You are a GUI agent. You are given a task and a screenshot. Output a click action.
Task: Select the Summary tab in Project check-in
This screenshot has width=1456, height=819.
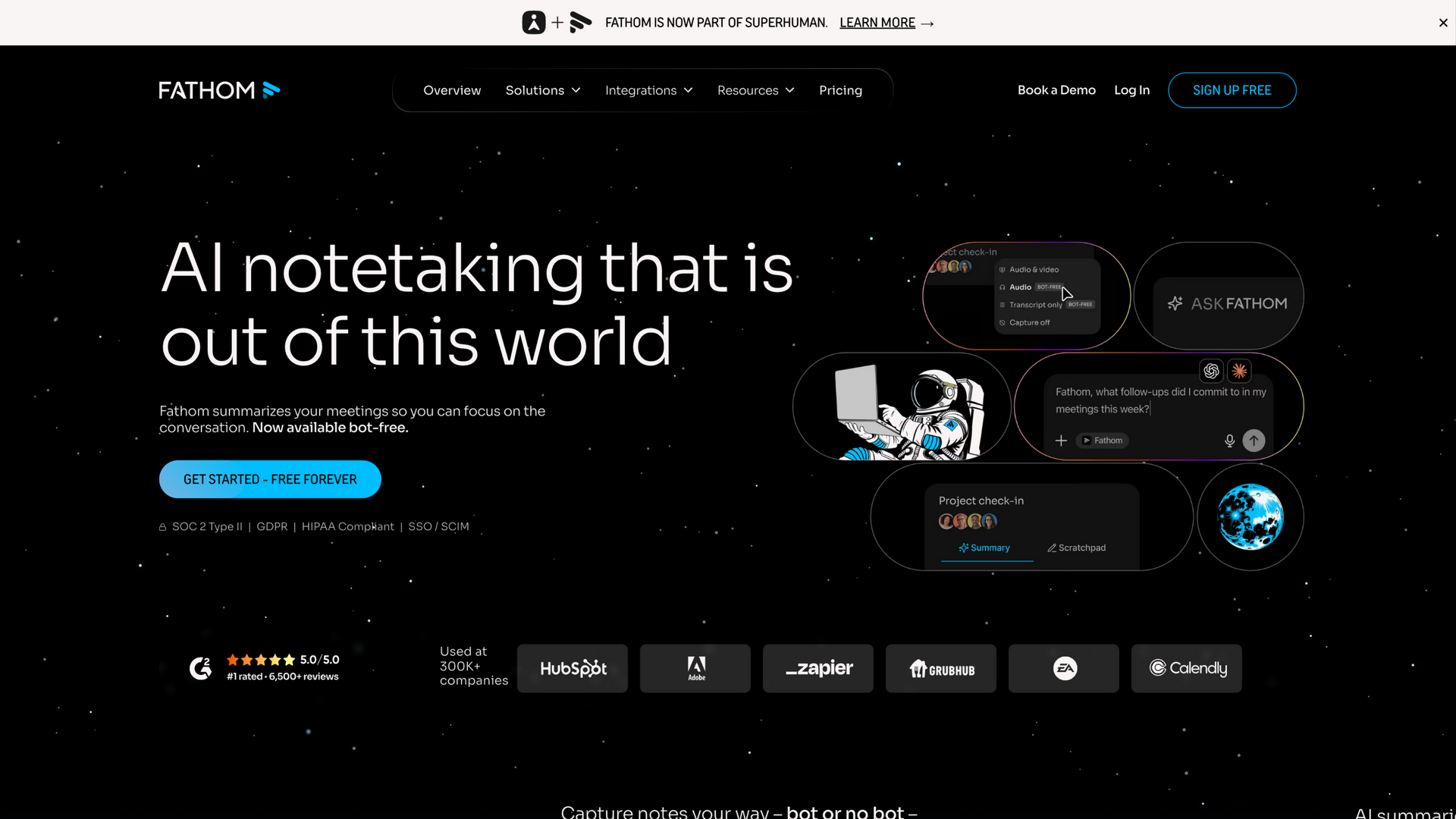pyautogui.click(x=986, y=548)
